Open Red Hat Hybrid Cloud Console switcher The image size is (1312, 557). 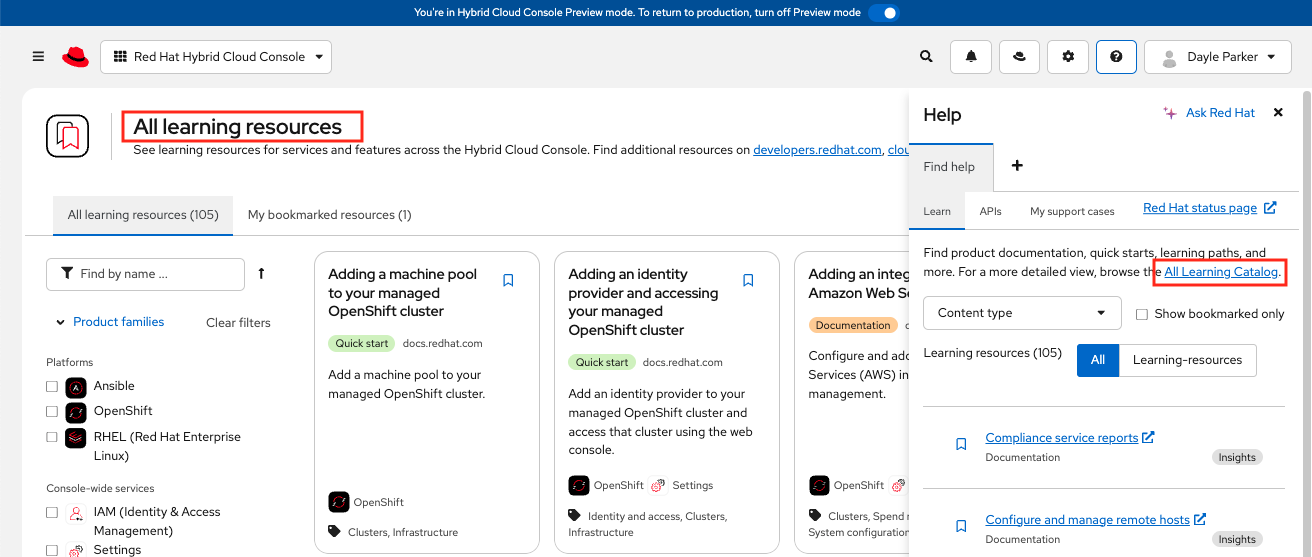pyautogui.click(x=216, y=57)
